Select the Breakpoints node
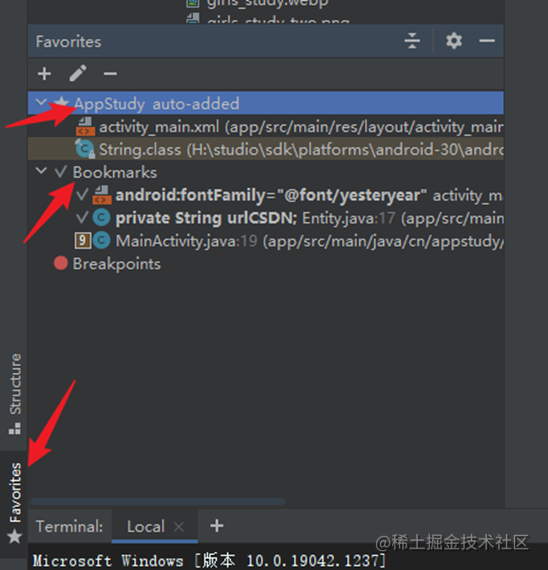The width and height of the screenshot is (548, 570). tap(116, 264)
